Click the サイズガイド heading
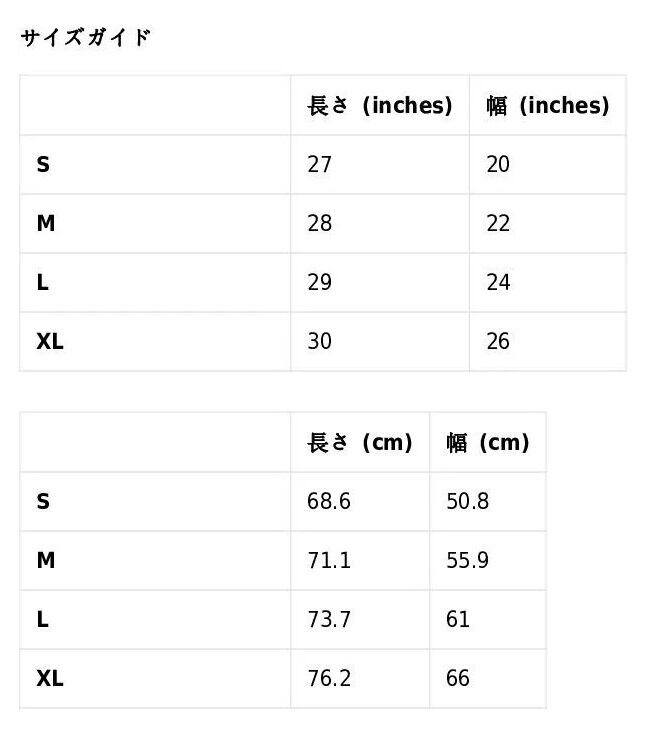This screenshot has width=650, height=750. point(85,38)
